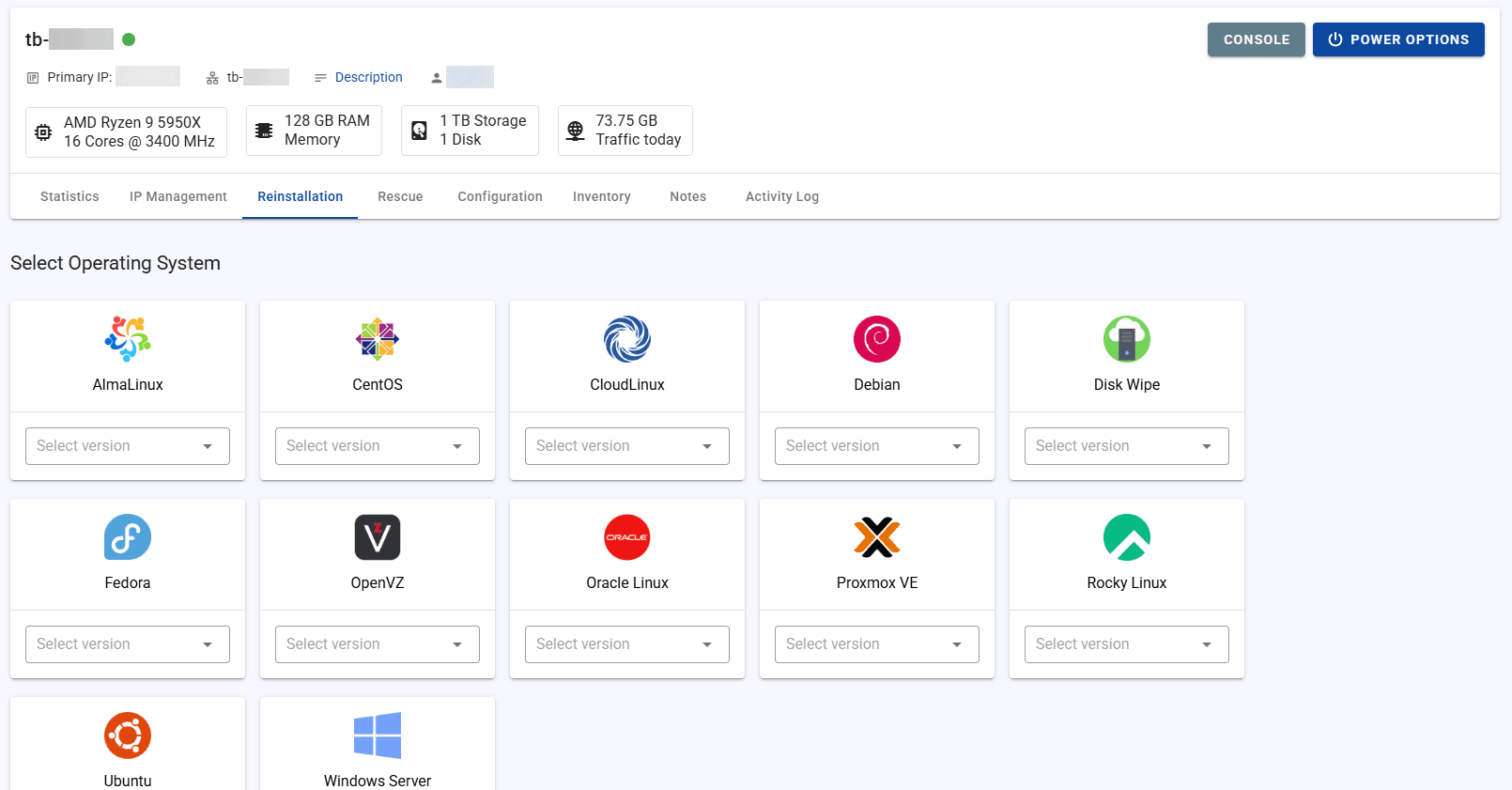The height and width of the screenshot is (790, 1512).
Task: Open the Configuration tab
Action: [x=500, y=196]
